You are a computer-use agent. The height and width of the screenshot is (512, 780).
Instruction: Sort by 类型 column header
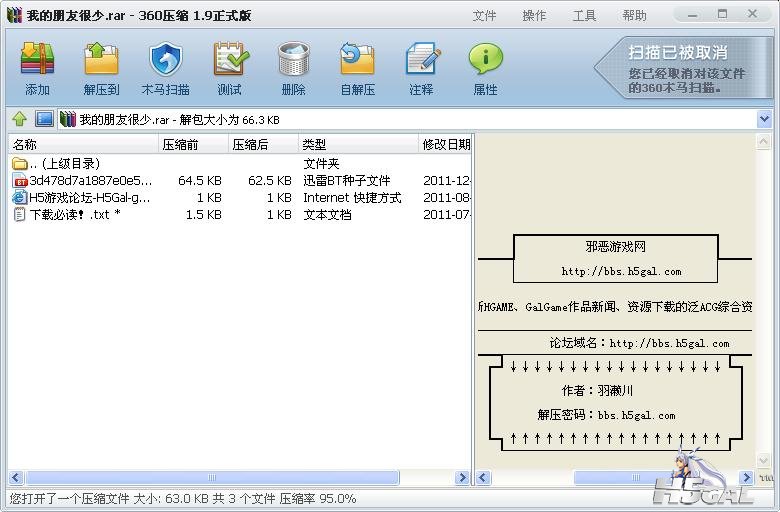pyautogui.click(x=356, y=144)
